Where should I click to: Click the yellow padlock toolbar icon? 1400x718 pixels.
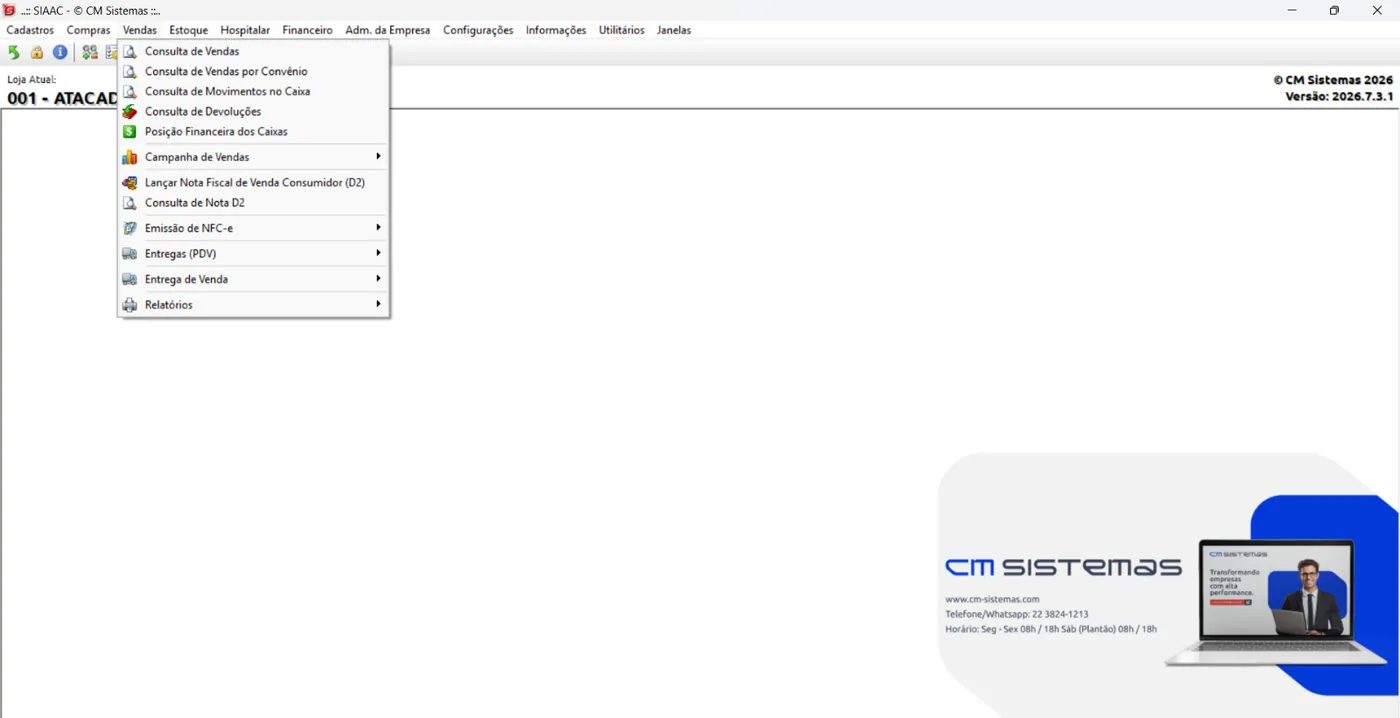[x=37, y=52]
